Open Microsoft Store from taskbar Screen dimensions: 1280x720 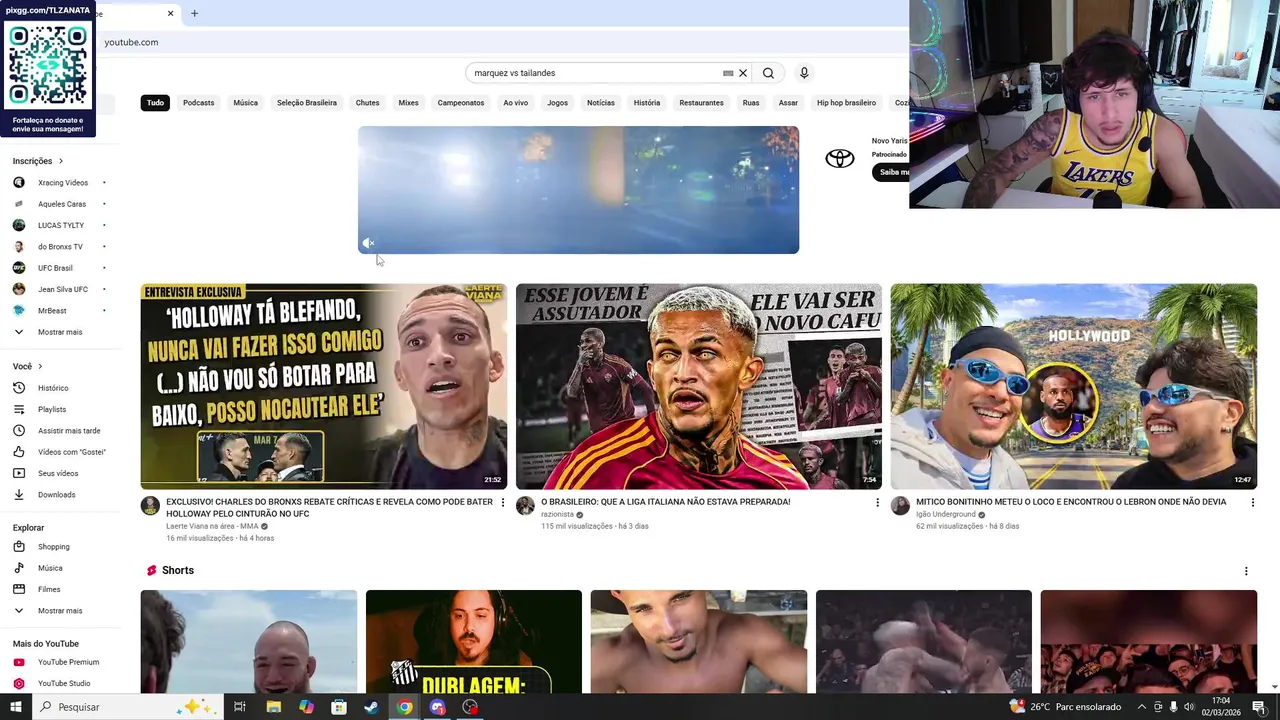tap(339, 707)
